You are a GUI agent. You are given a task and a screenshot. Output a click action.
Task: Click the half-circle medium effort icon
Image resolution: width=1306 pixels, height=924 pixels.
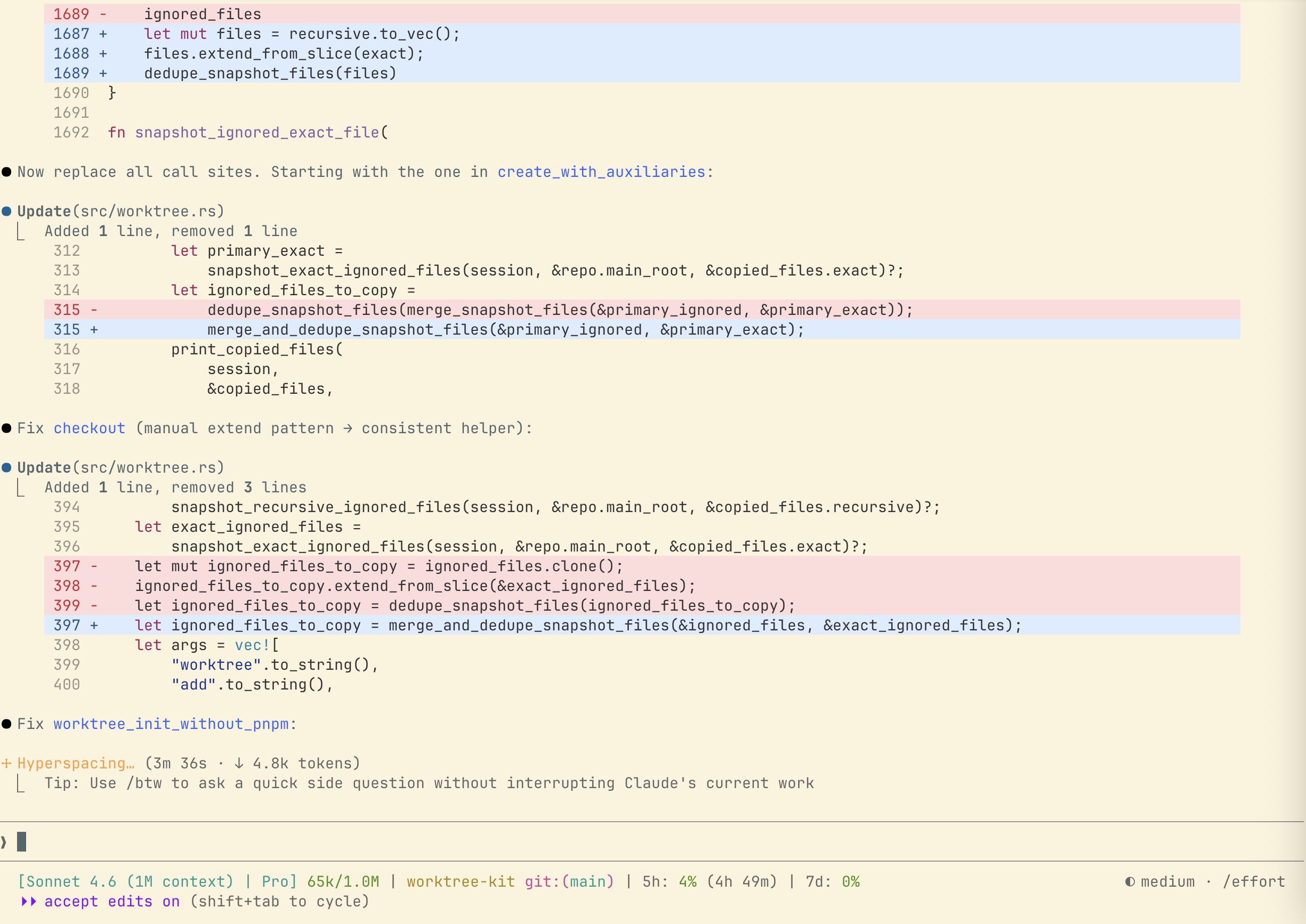(x=1130, y=882)
